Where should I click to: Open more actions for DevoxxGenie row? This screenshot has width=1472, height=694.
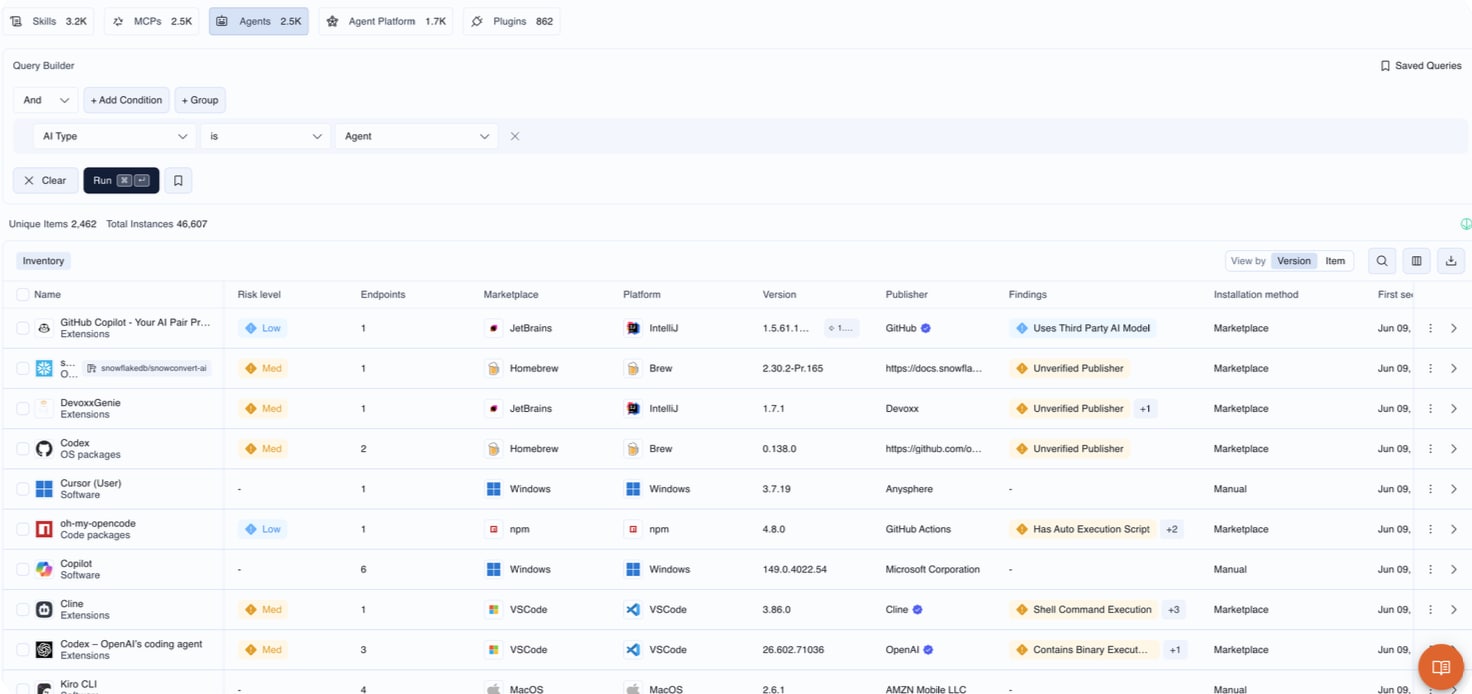point(1431,408)
